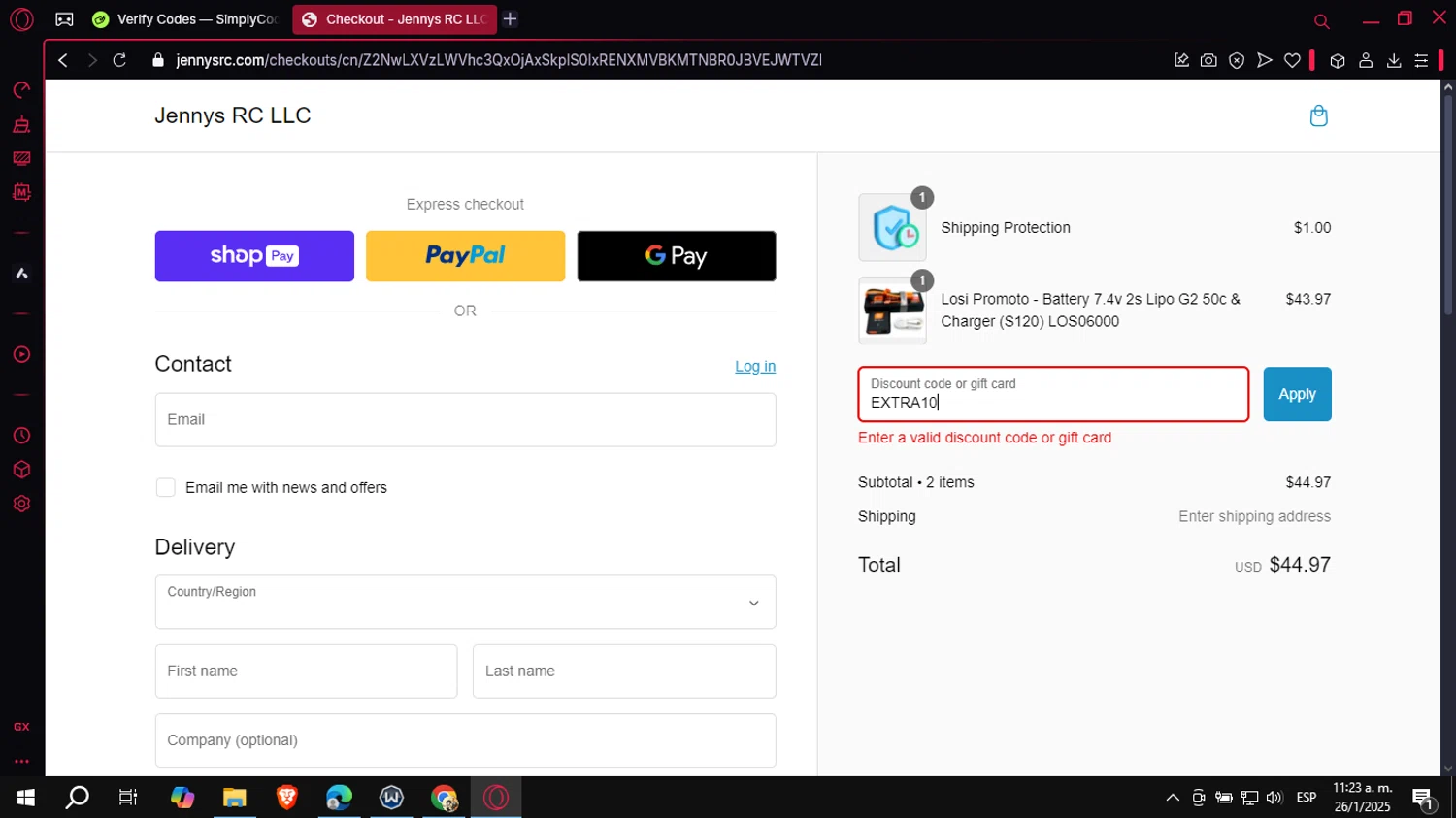Switch to Verify Codes SimplyCodes tab
This screenshot has width=1456, height=818.
(184, 19)
